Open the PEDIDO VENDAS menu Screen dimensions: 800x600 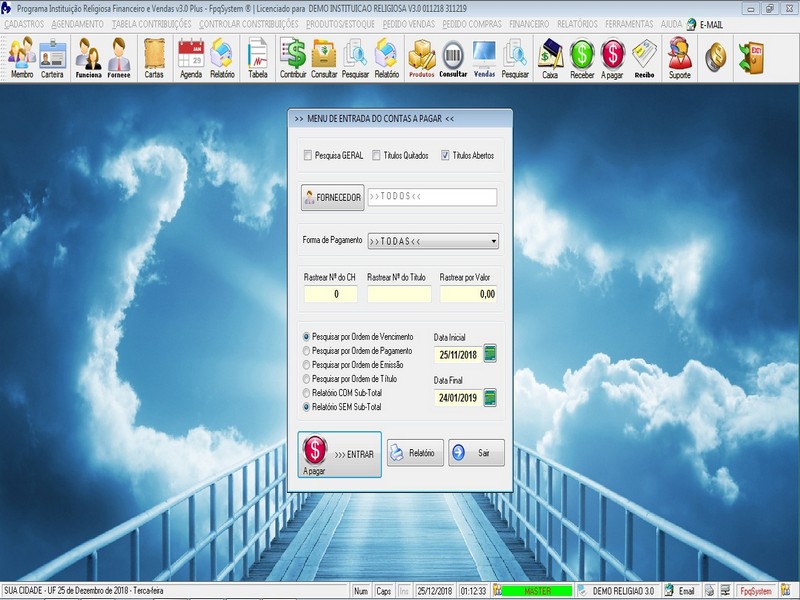409,24
